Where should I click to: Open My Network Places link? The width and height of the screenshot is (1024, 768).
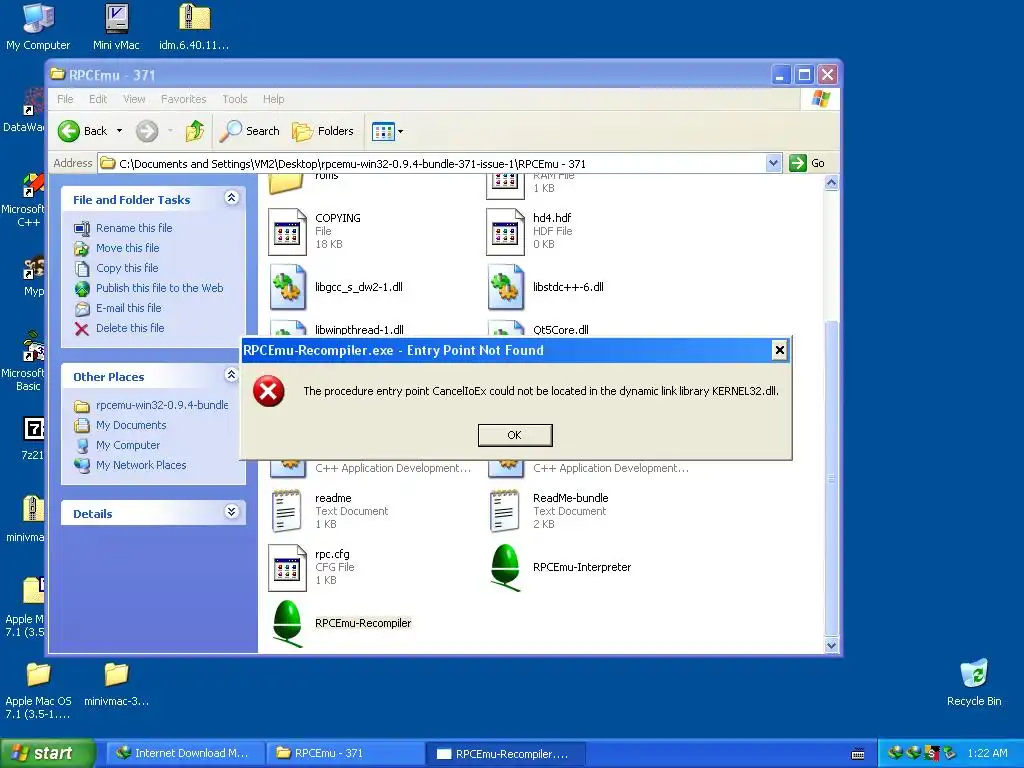point(141,465)
